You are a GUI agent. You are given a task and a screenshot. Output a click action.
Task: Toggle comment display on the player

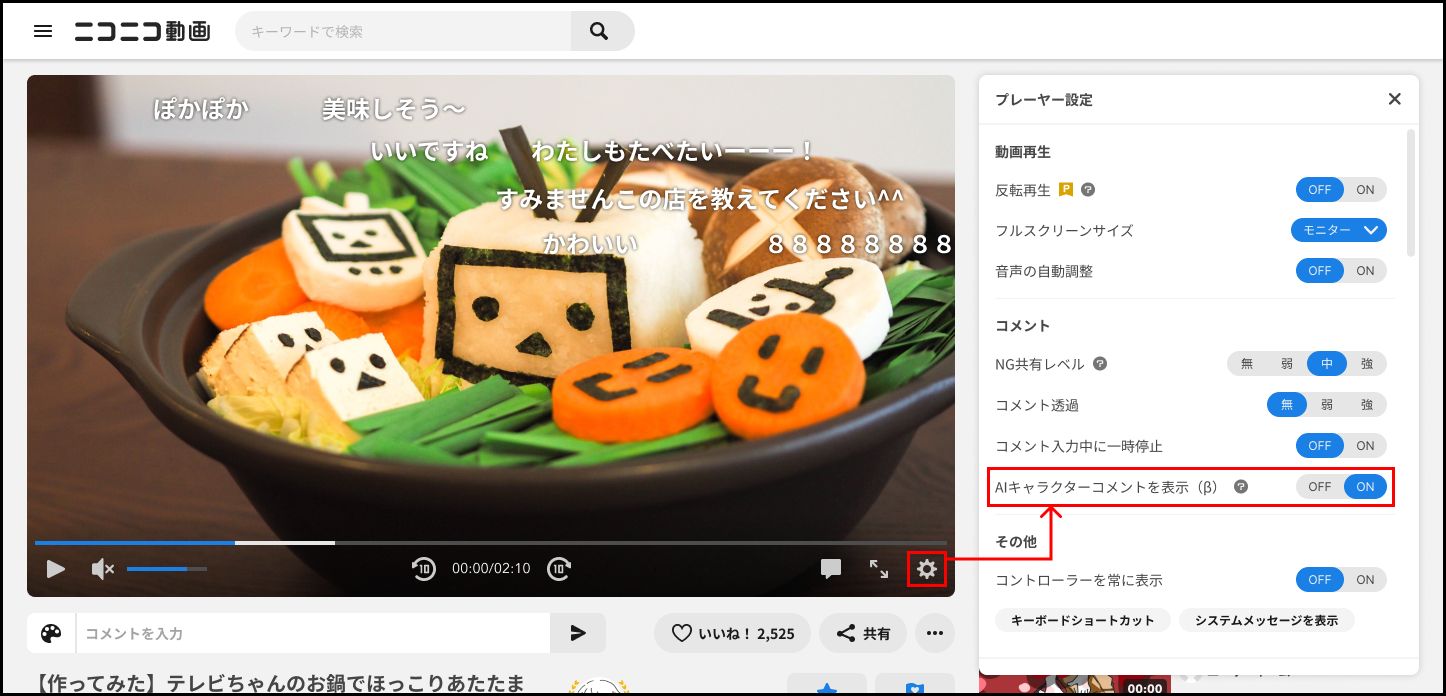click(830, 569)
